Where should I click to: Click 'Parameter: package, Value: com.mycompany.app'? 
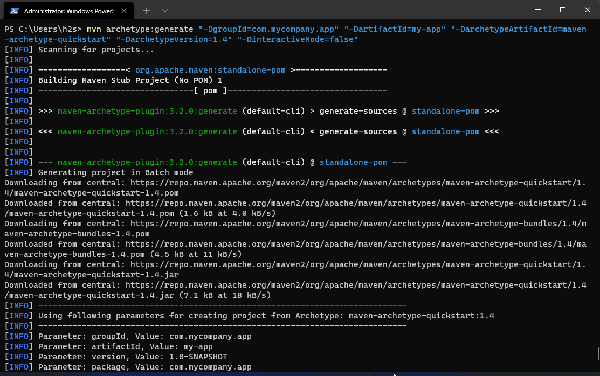[145, 367]
